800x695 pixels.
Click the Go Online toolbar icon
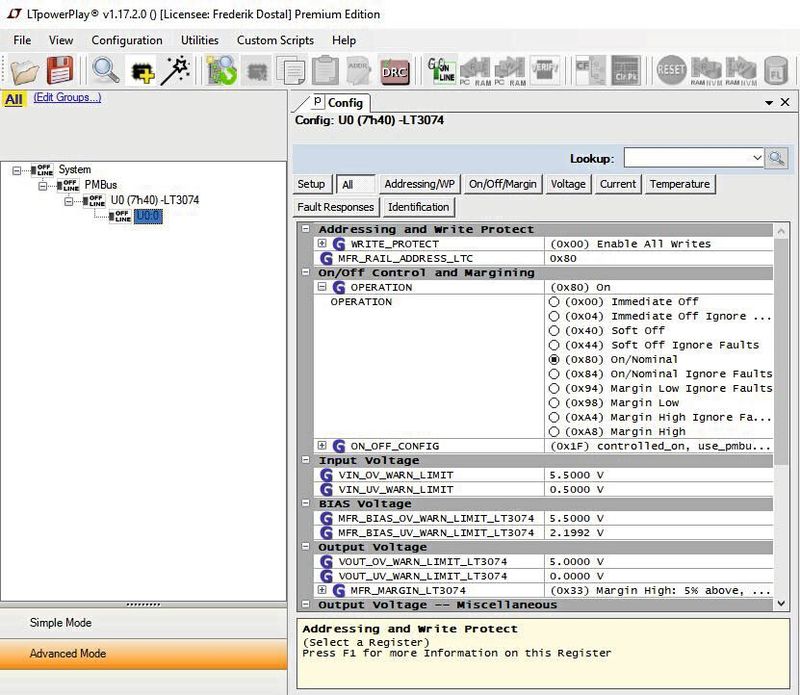441,70
